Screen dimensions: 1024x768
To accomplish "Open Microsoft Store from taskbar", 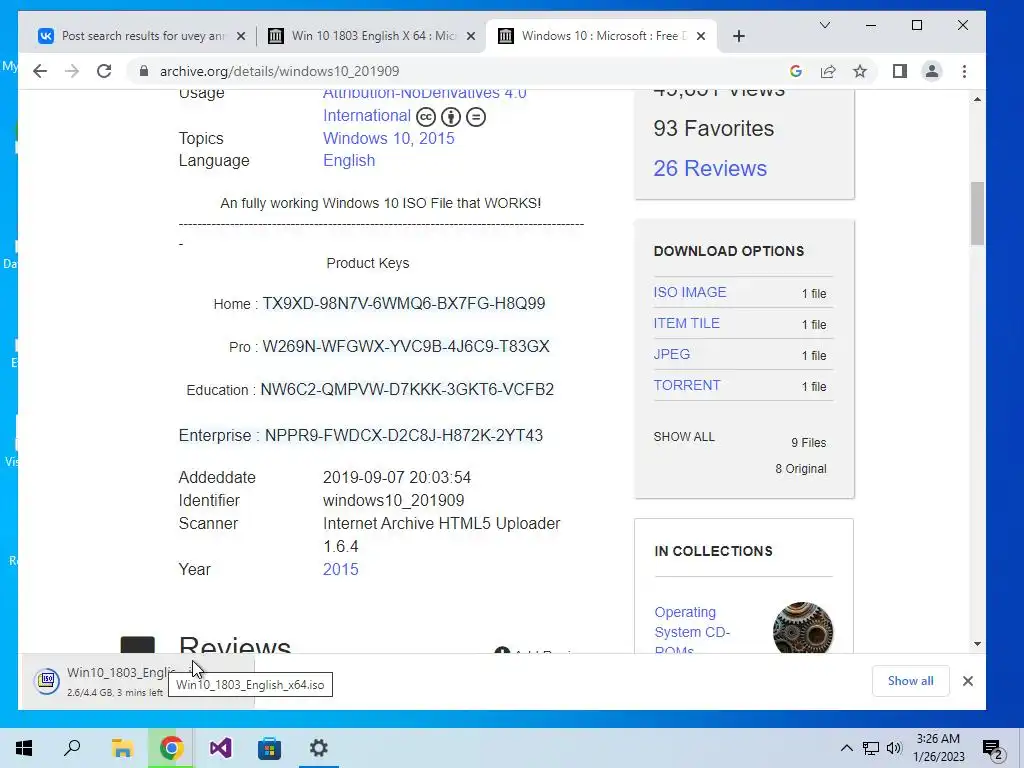I will [269, 748].
